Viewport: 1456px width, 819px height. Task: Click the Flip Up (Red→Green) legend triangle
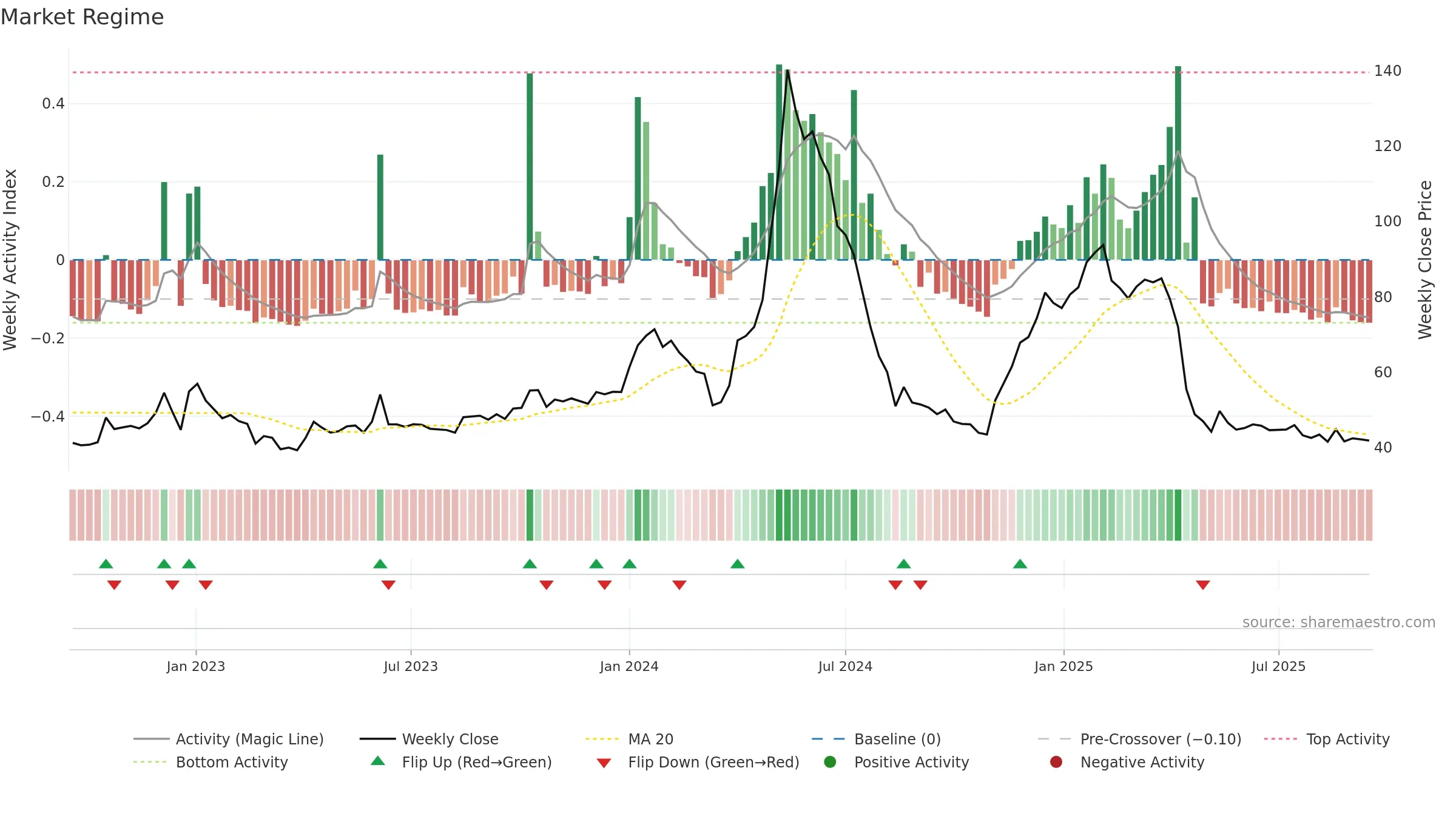click(378, 761)
